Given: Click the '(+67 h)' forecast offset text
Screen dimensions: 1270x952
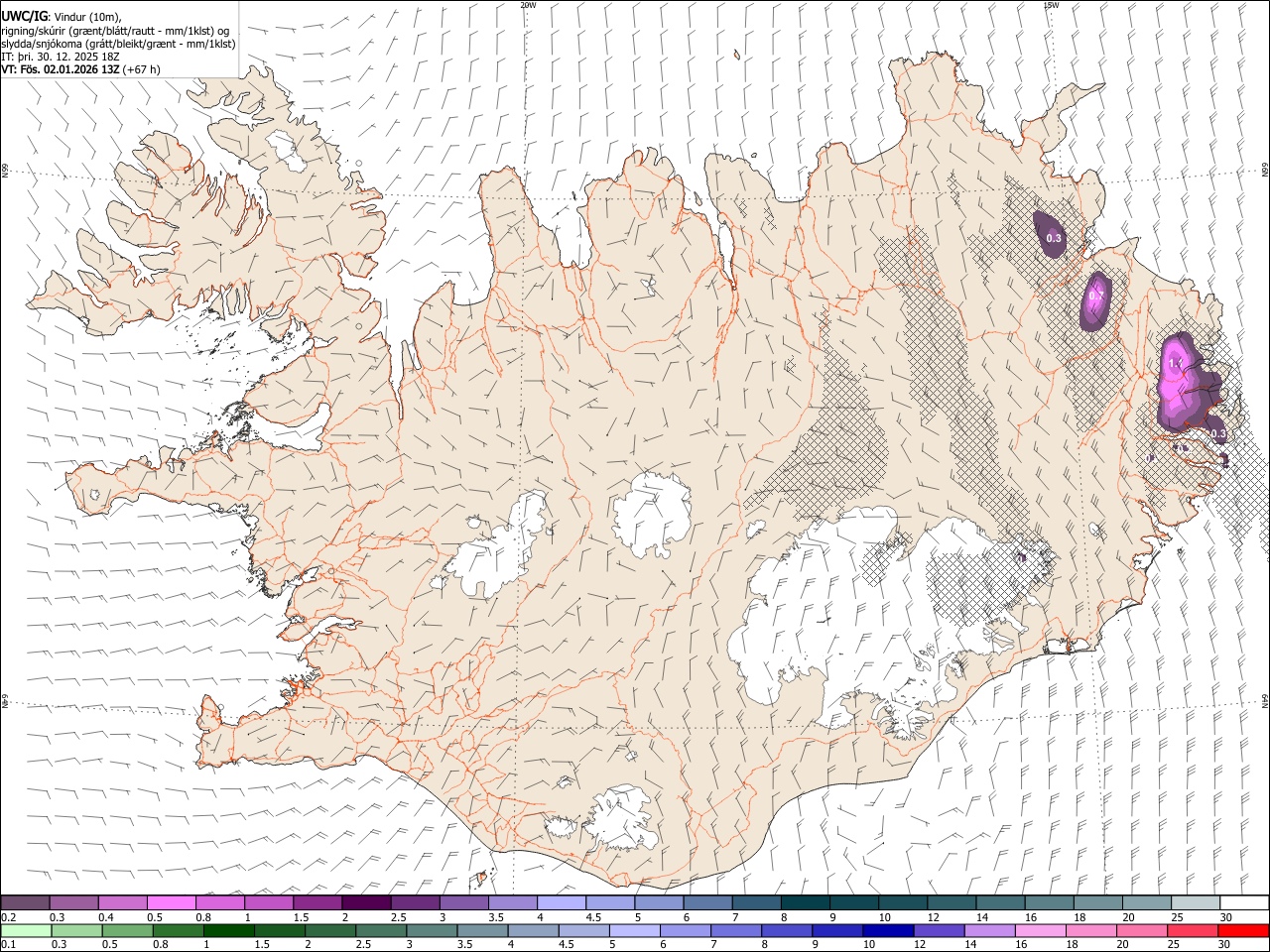Looking at the screenshot, I should pyautogui.click(x=141, y=69).
